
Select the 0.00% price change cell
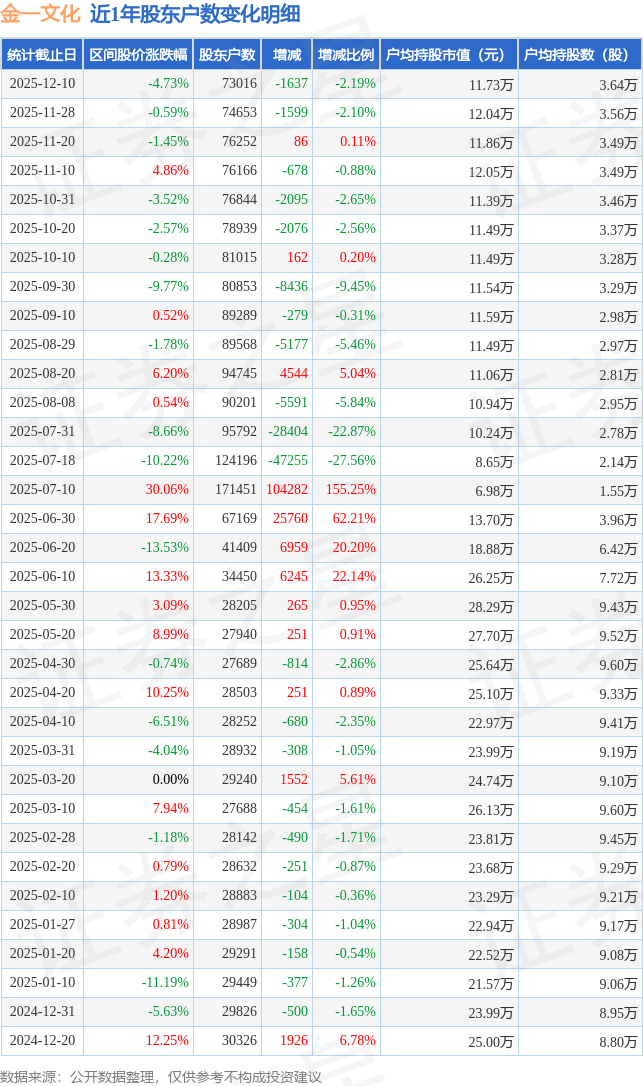tap(170, 780)
